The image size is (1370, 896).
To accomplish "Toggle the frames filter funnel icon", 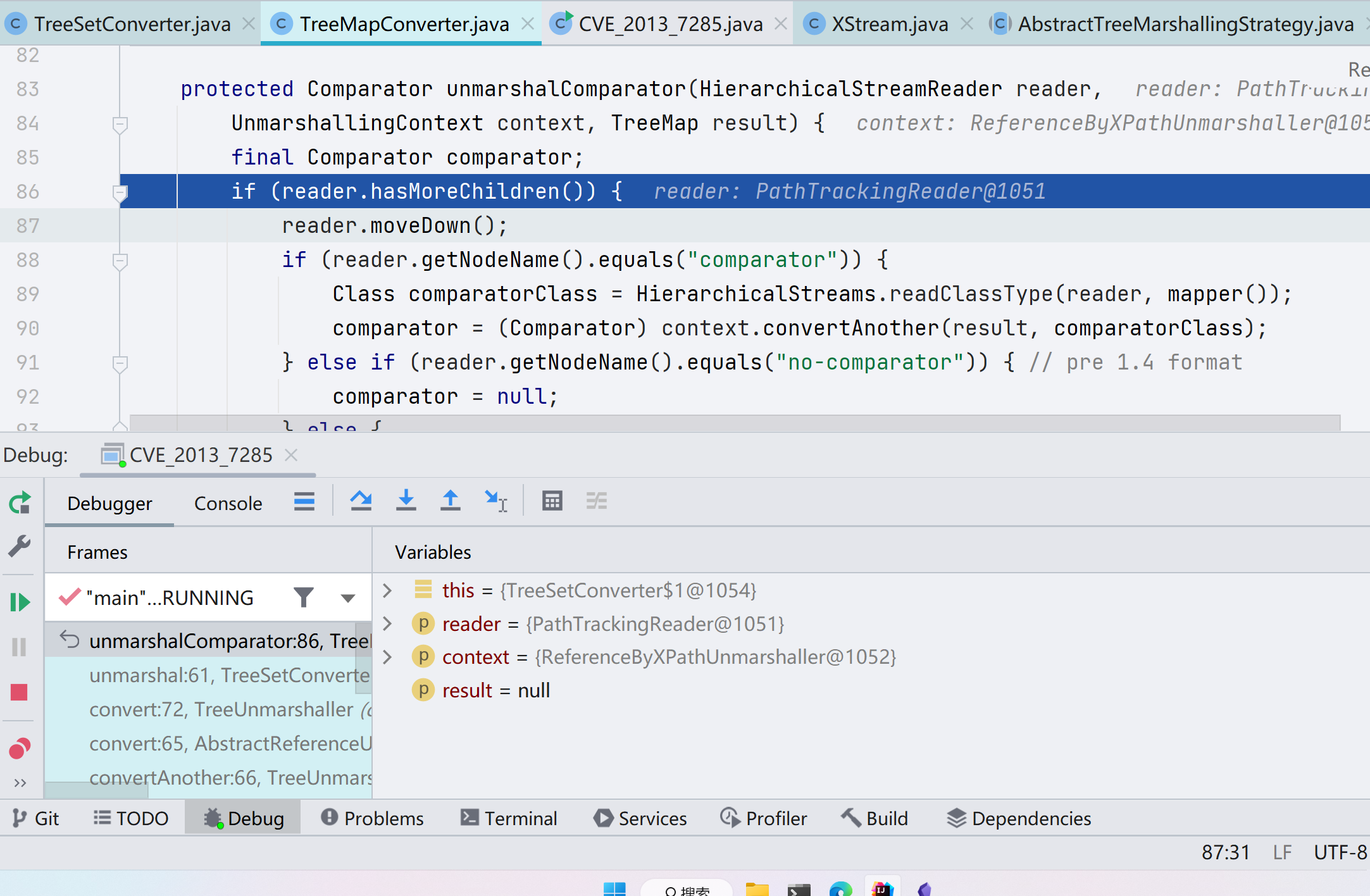I will click(304, 597).
